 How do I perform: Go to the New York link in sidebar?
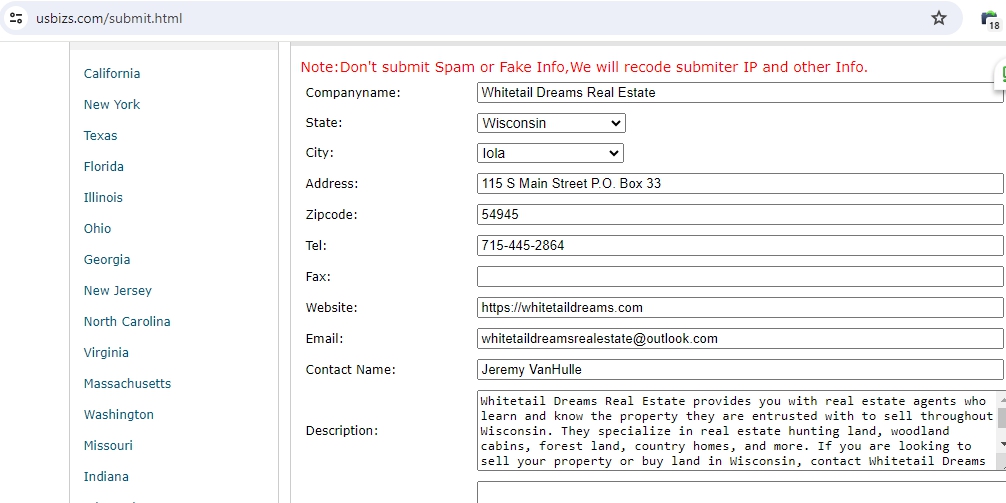112,104
